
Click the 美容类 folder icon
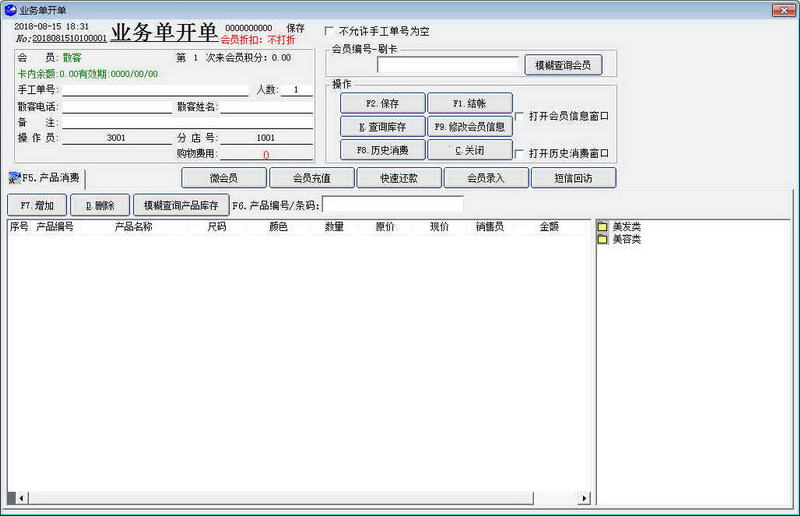click(x=603, y=239)
